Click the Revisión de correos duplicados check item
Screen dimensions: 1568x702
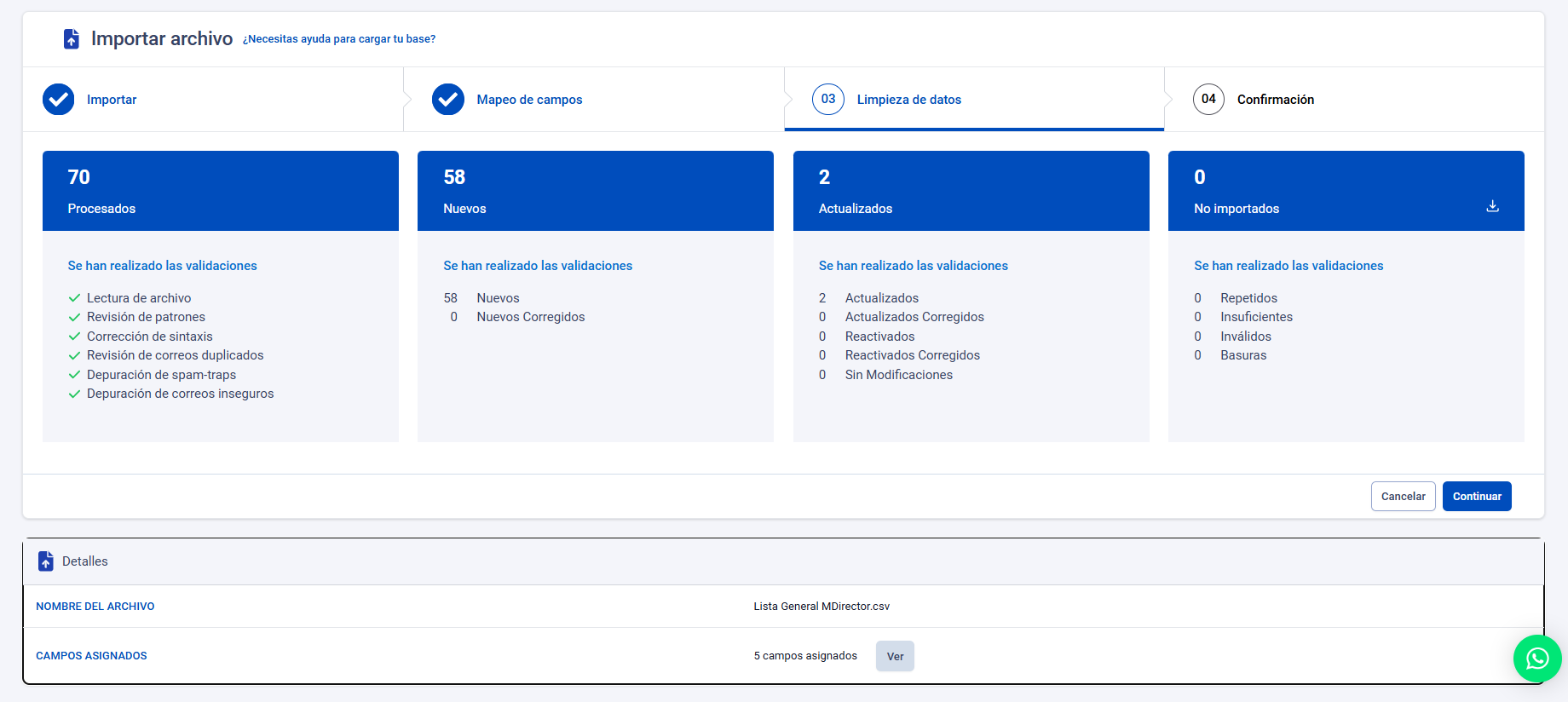[x=175, y=355]
